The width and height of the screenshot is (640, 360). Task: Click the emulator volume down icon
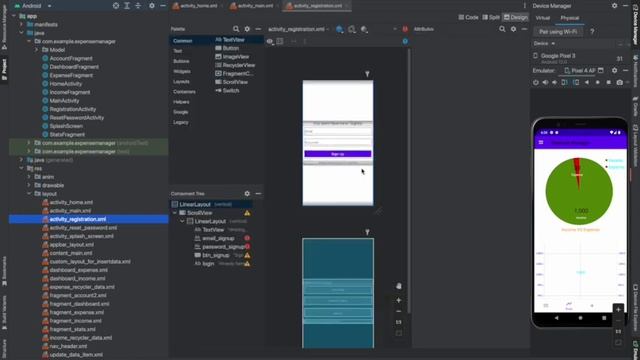coord(555,82)
